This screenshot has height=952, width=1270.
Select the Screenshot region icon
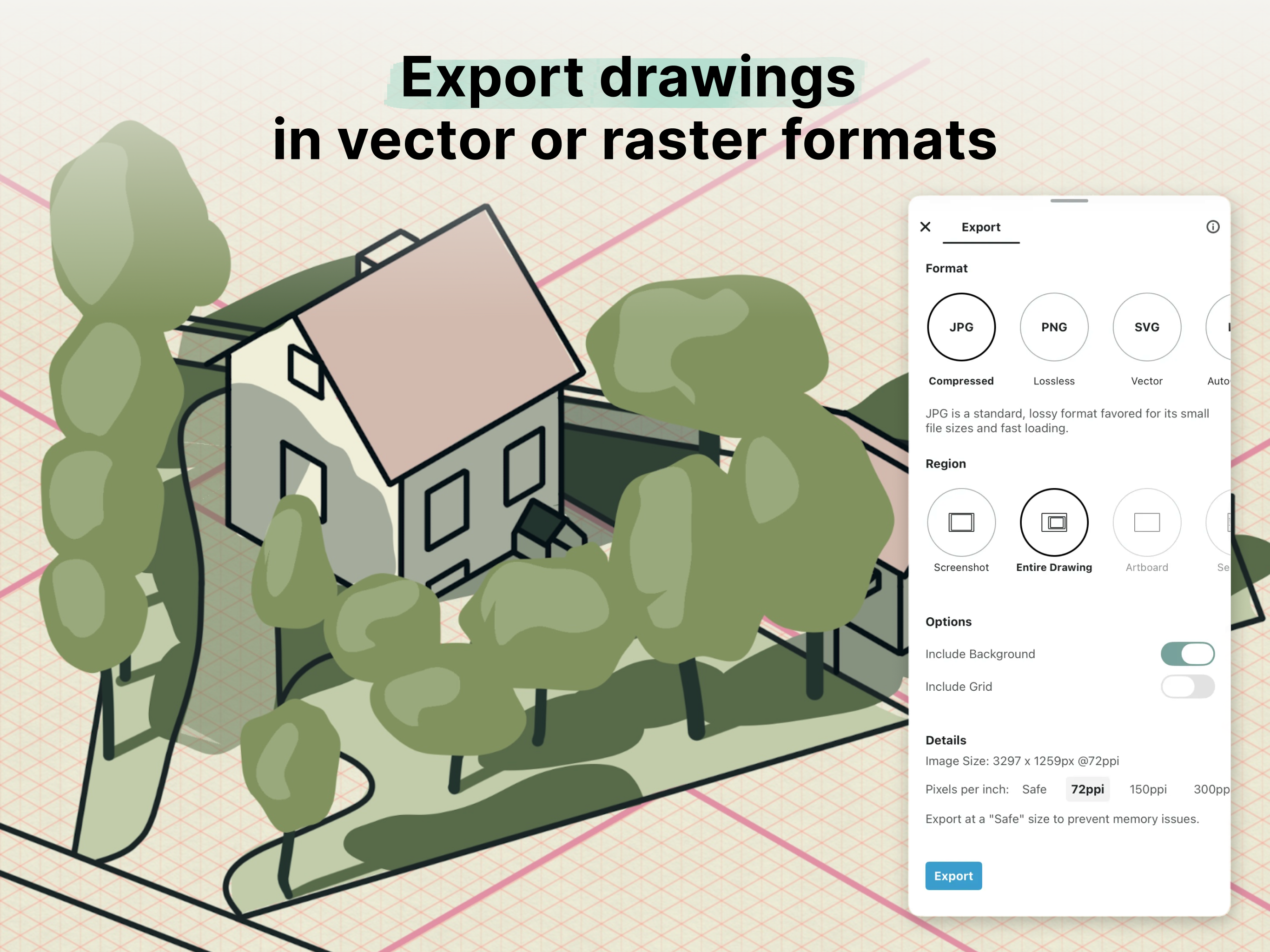961,522
